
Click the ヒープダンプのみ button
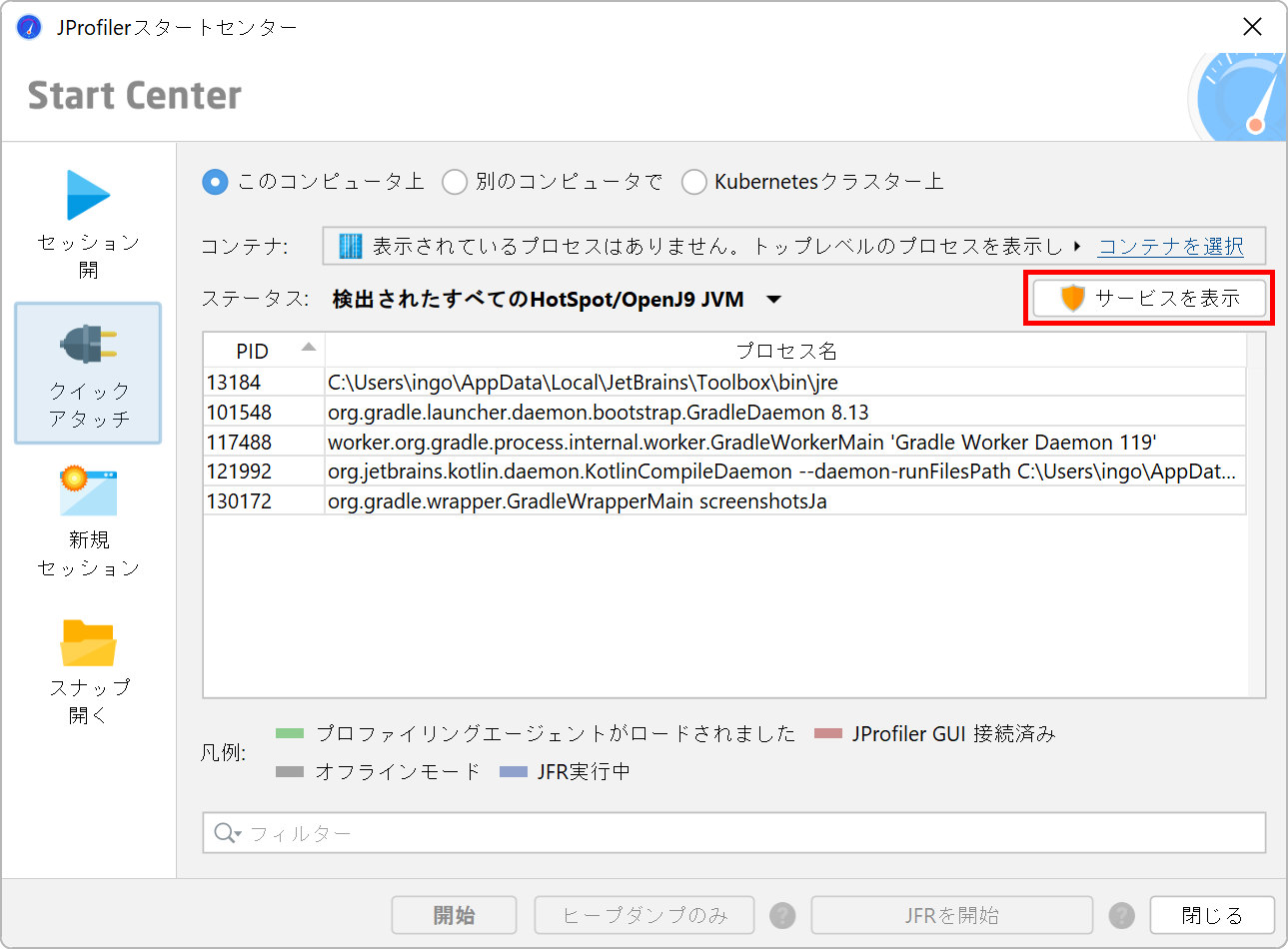coord(645,915)
